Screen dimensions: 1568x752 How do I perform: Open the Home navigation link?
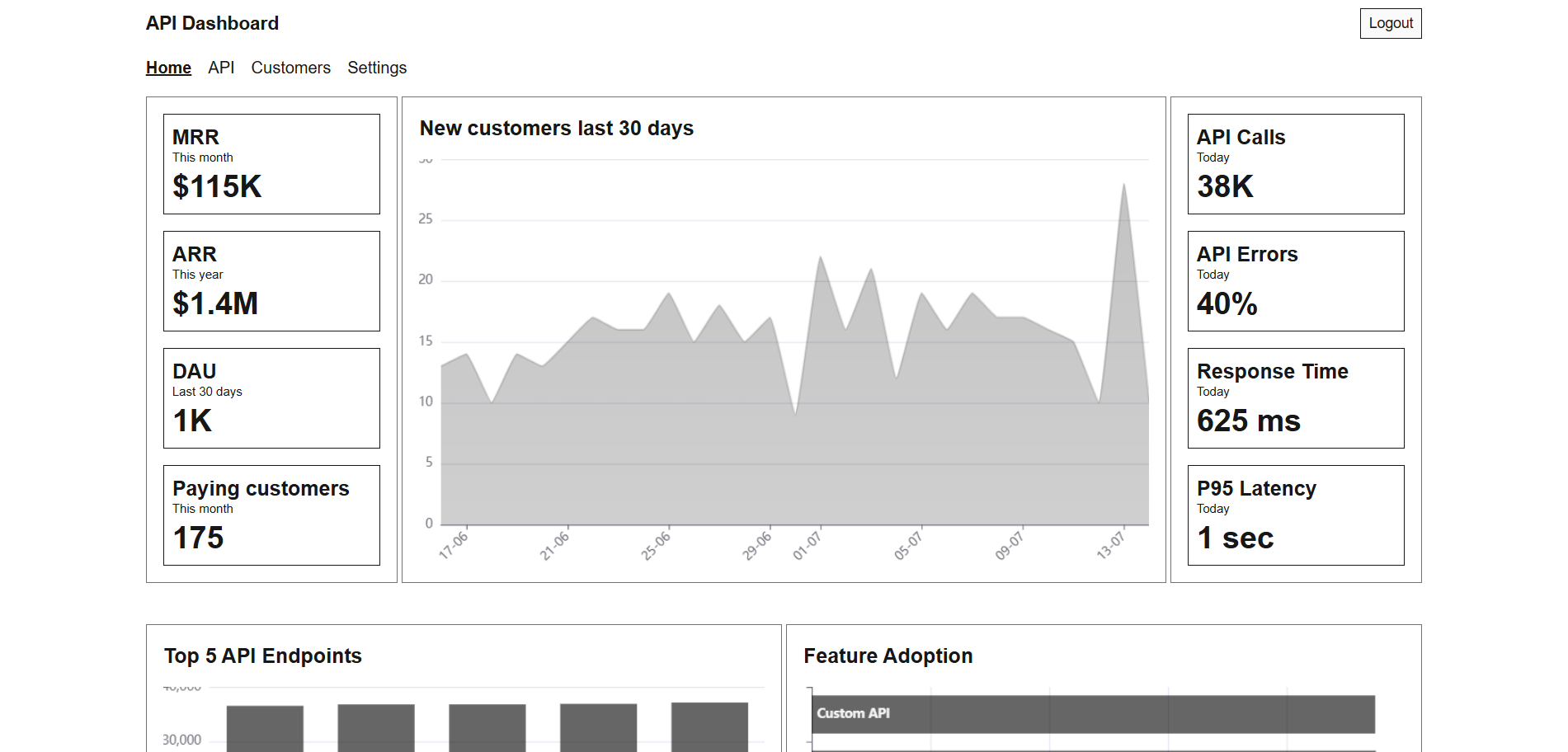point(168,68)
